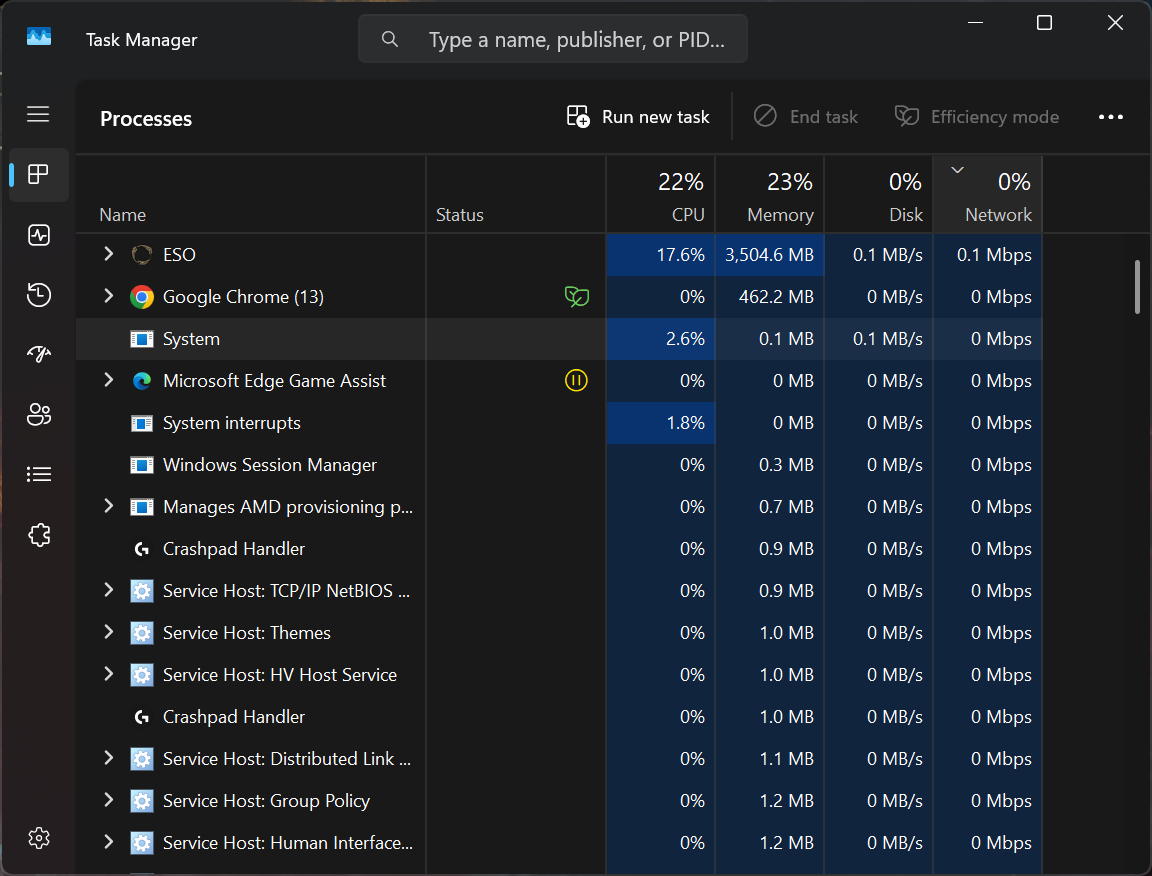Expand Service Host: Themes
This screenshot has width=1152, height=876.
[109, 631]
